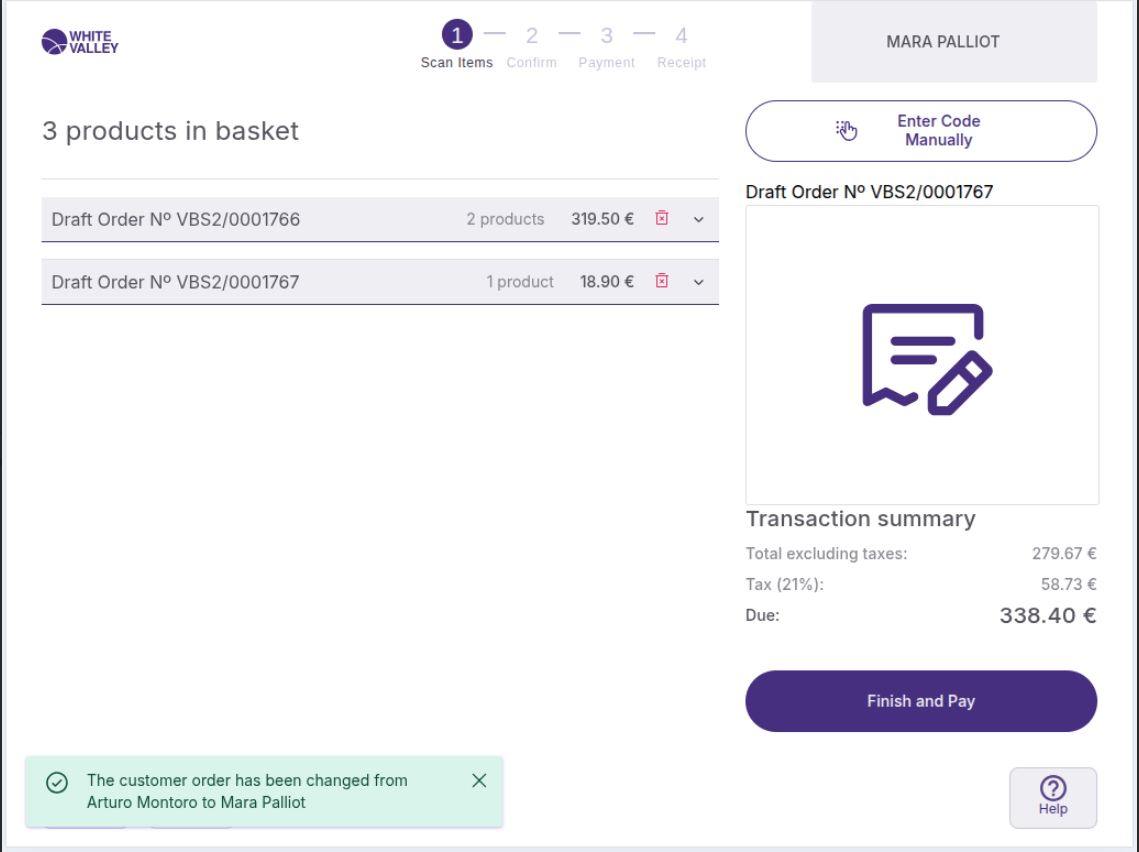
Task: Remove draft order VBS2/0001767 using trash icon
Action: (x=661, y=282)
